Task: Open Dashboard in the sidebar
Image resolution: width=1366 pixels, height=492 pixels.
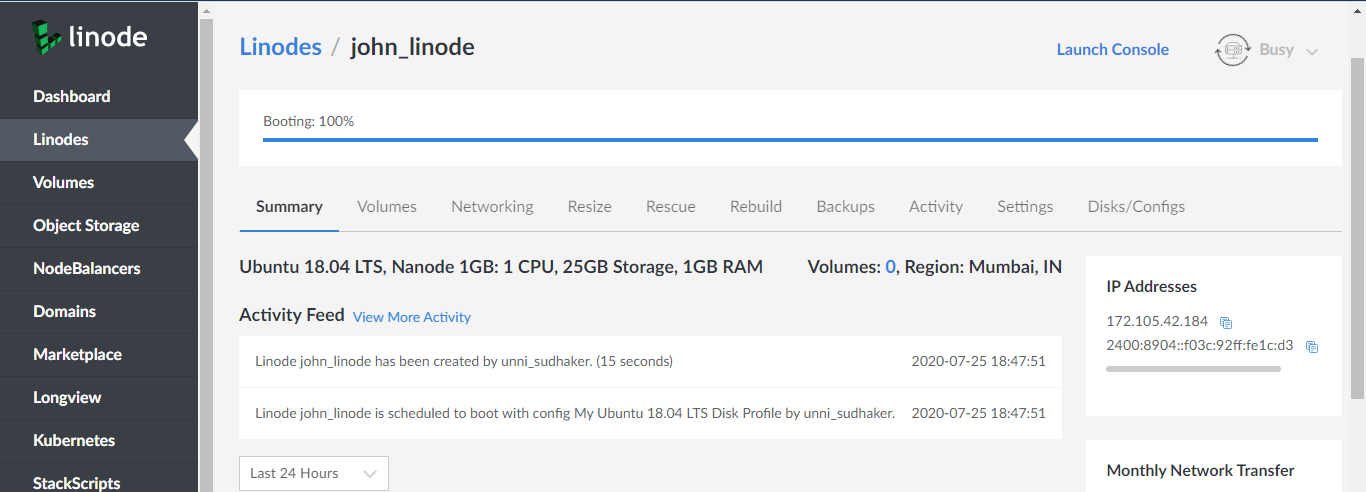Action: click(x=71, y=97)
